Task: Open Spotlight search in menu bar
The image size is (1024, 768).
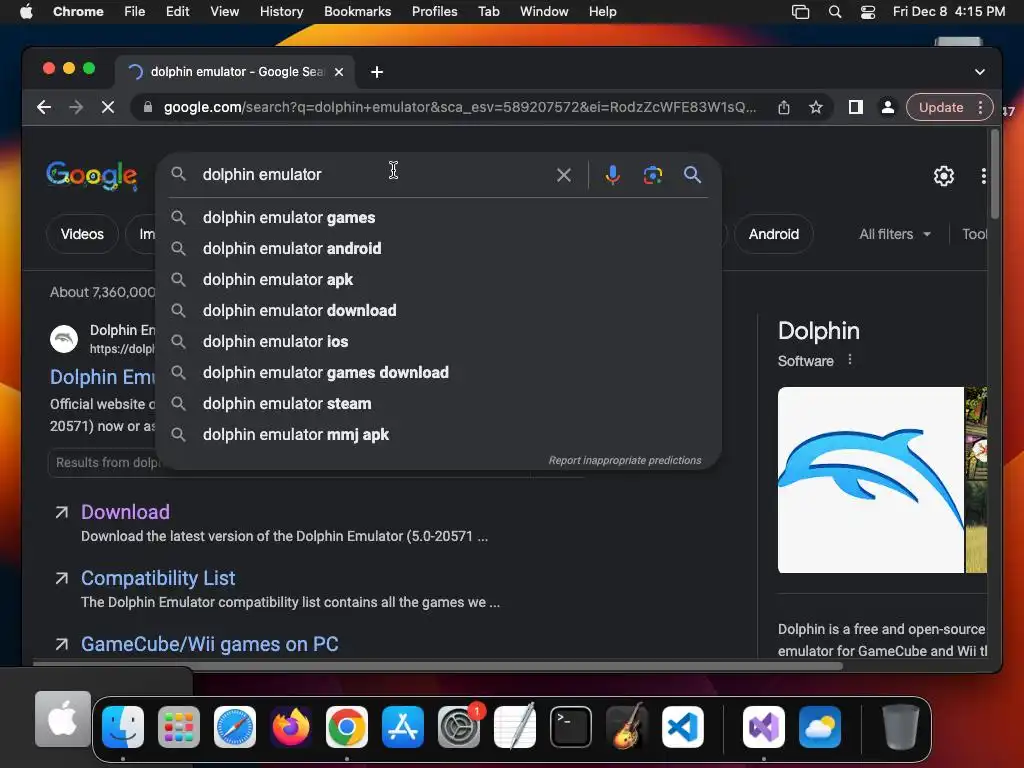Action: 835,12
